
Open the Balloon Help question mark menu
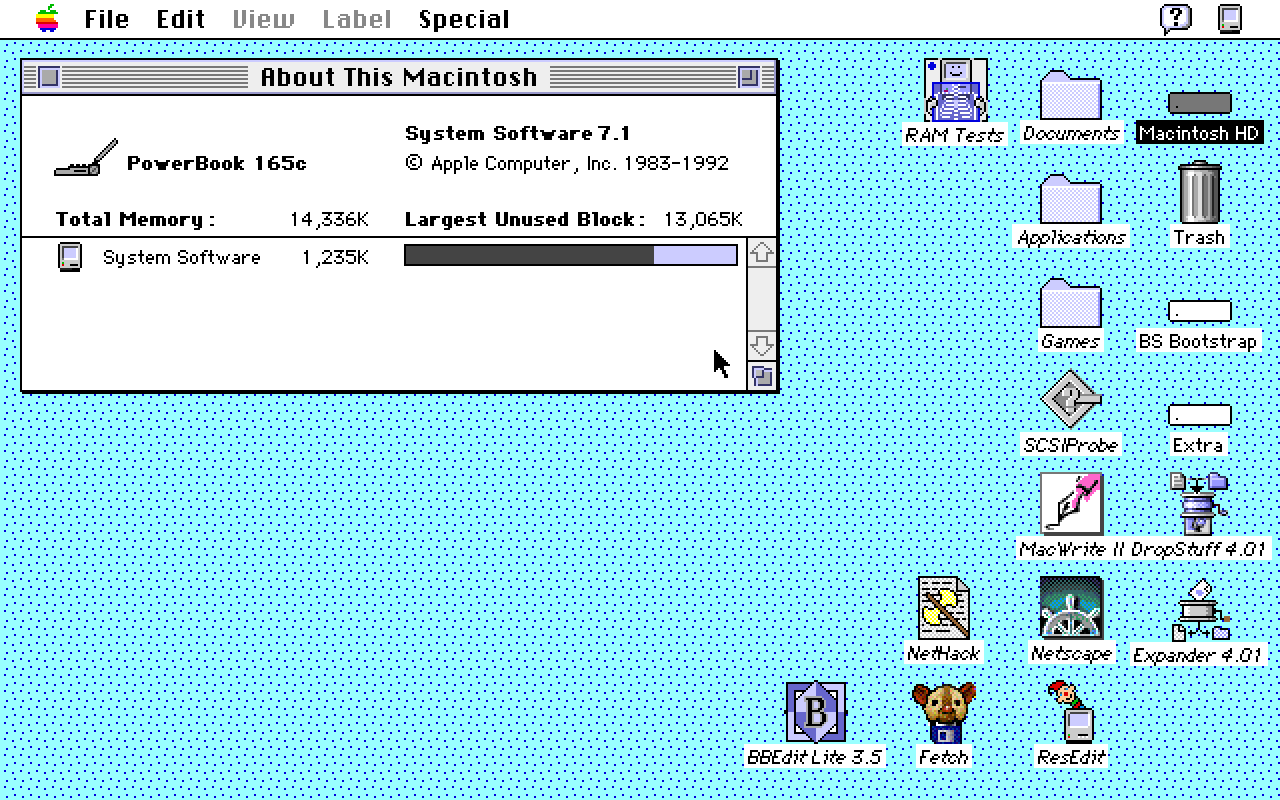1176,19
